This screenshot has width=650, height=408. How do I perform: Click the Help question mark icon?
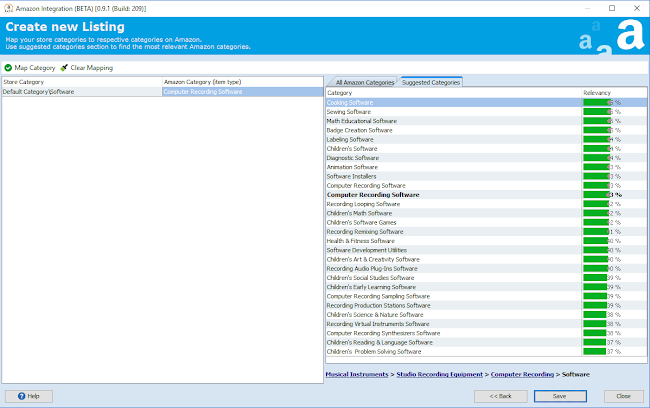pos(22,396)
